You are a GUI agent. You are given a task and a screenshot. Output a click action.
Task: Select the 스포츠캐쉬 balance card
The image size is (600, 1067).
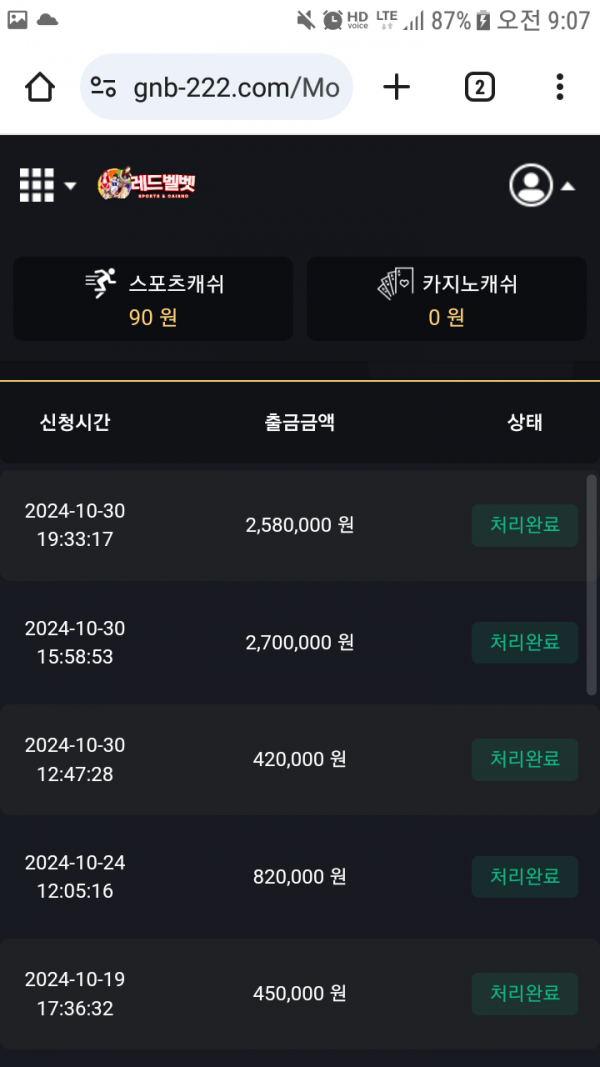[153, 299]
